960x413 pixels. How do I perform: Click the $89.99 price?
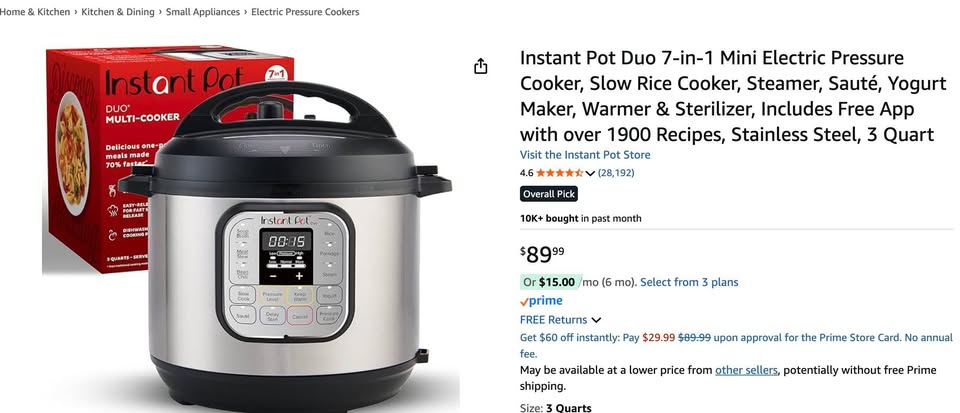(542, 254)
